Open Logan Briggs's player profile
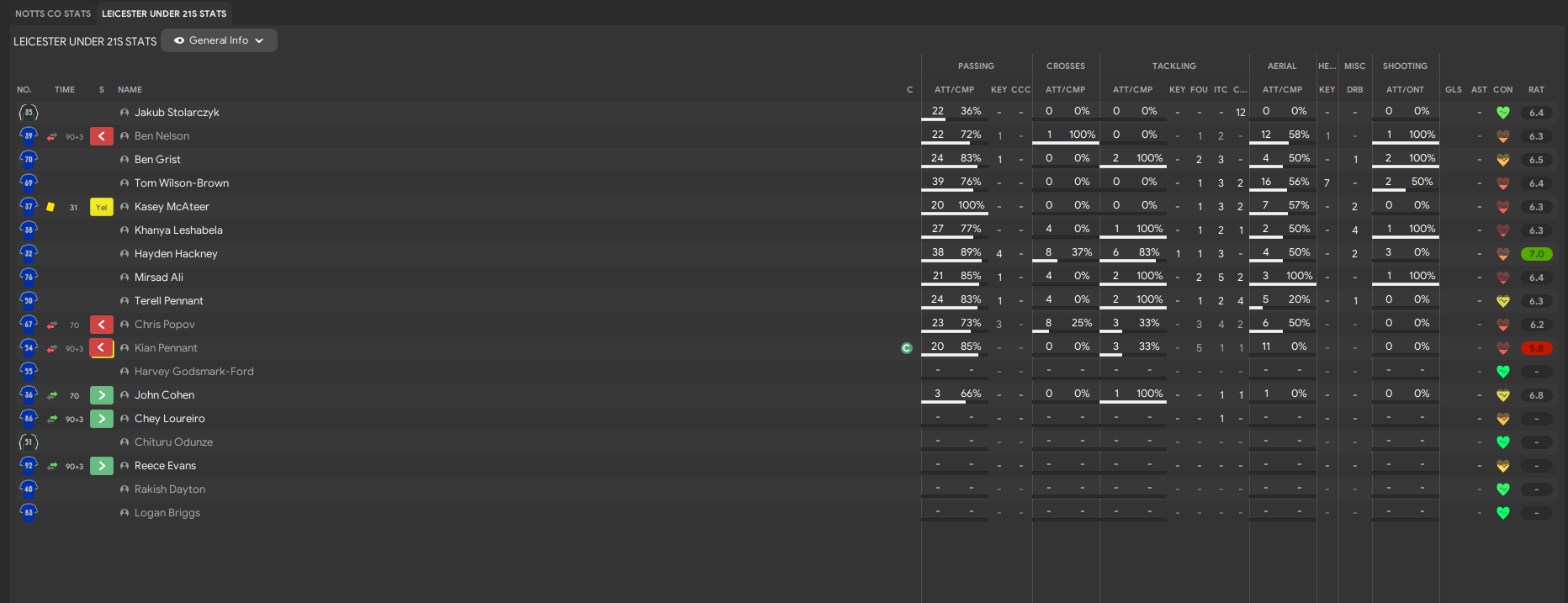 click(167, 513)
